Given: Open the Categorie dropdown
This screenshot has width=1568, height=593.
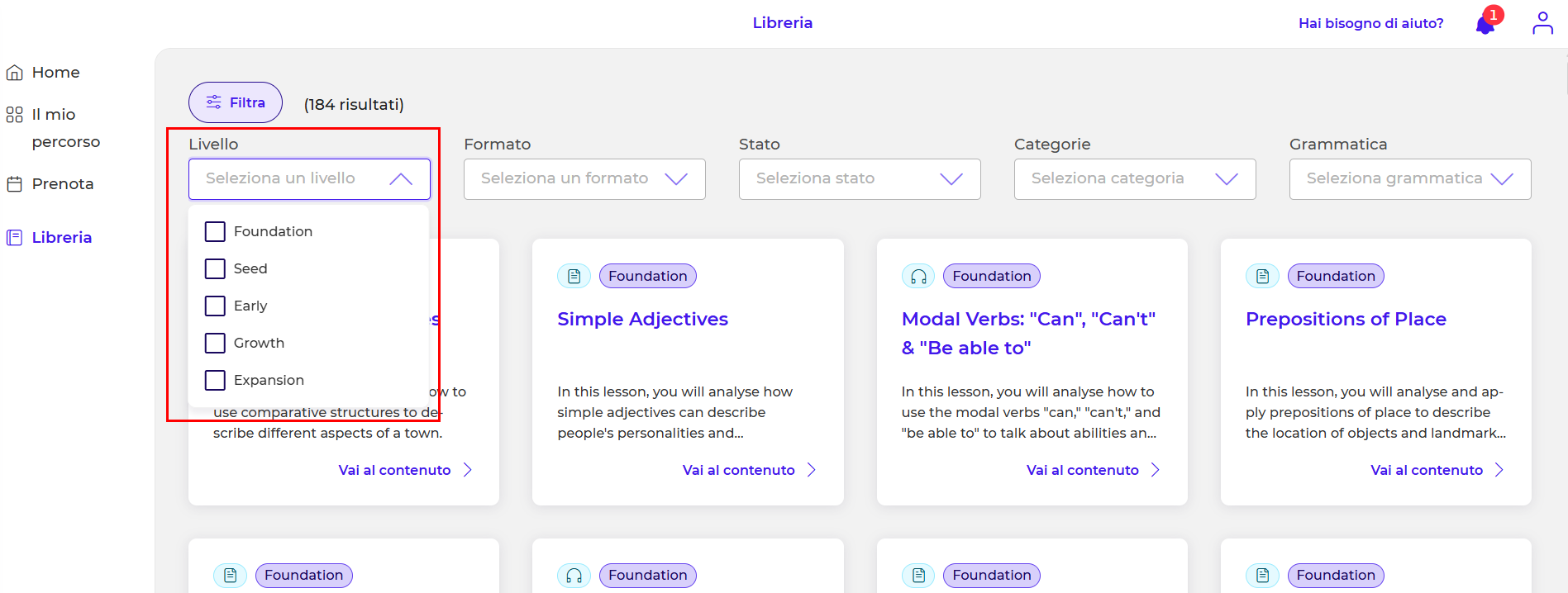Looking at the screenshot, I should point(1134,179).
